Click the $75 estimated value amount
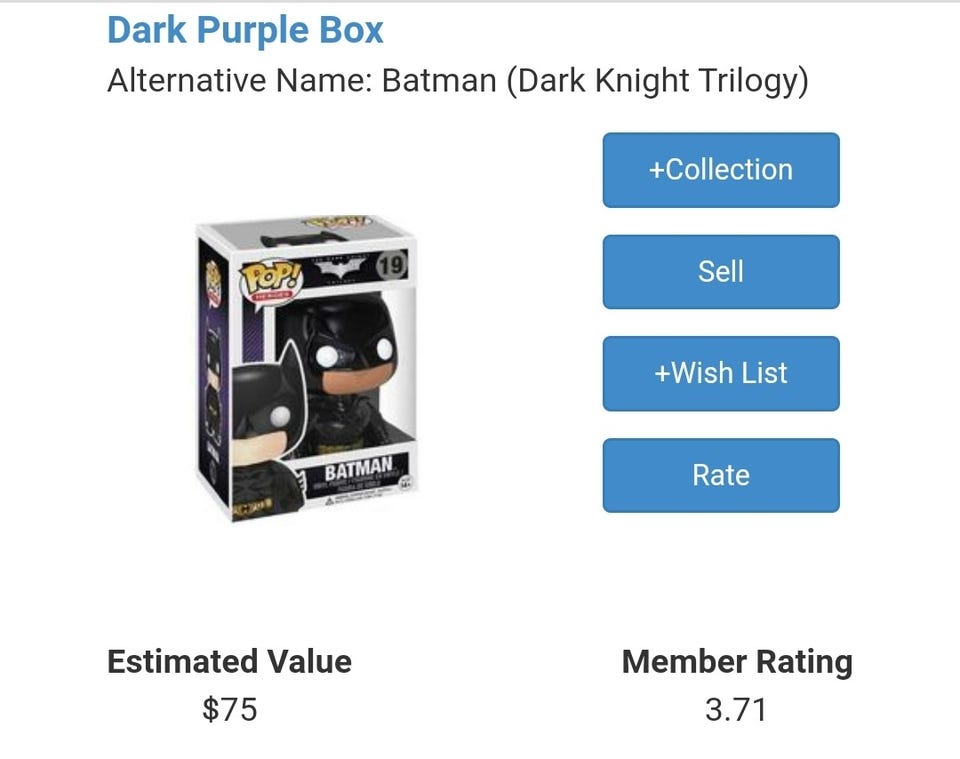Screen dimensions: 960x759 229,710
